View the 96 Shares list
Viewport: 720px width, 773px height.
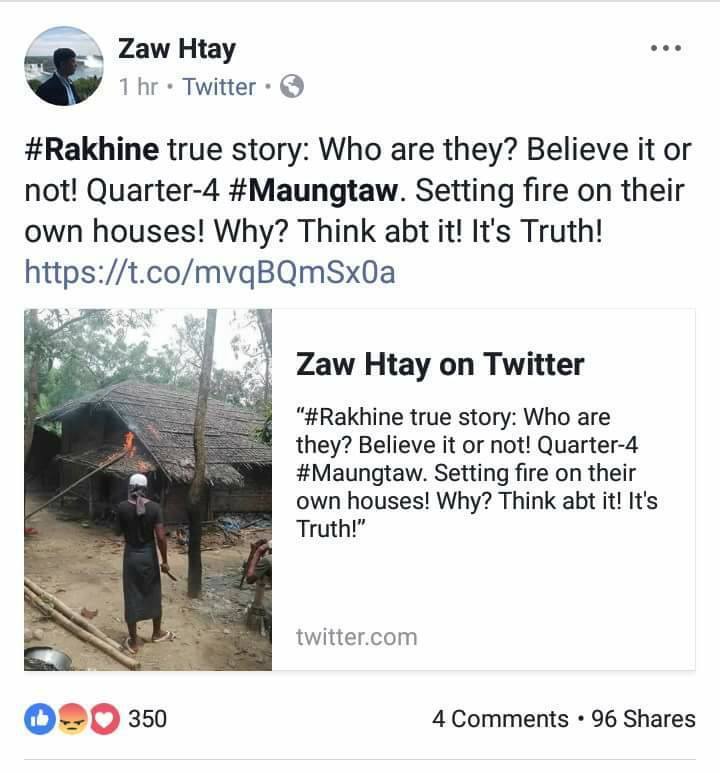(643, 719)
